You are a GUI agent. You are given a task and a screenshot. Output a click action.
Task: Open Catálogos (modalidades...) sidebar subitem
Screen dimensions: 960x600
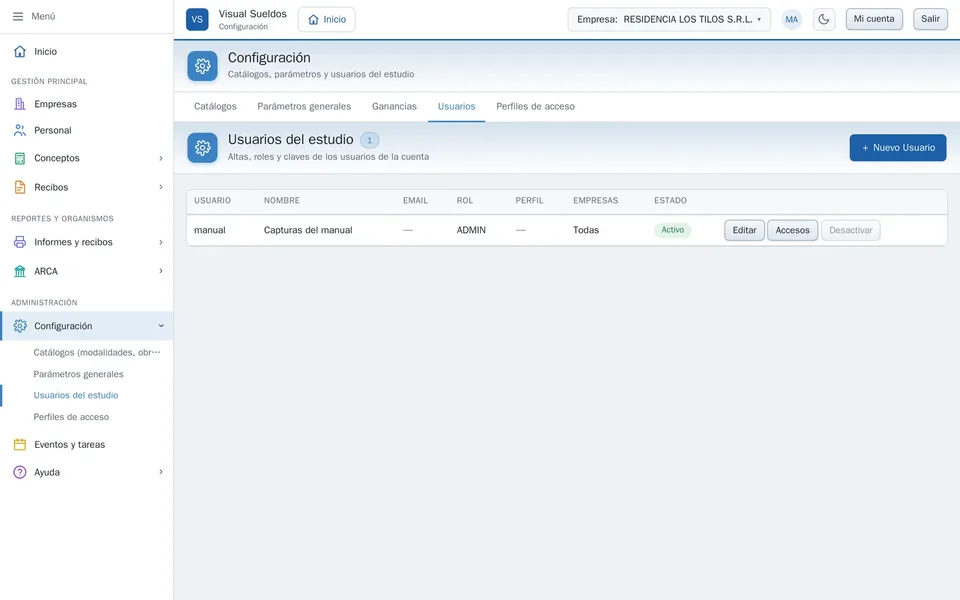click(97, 353)
